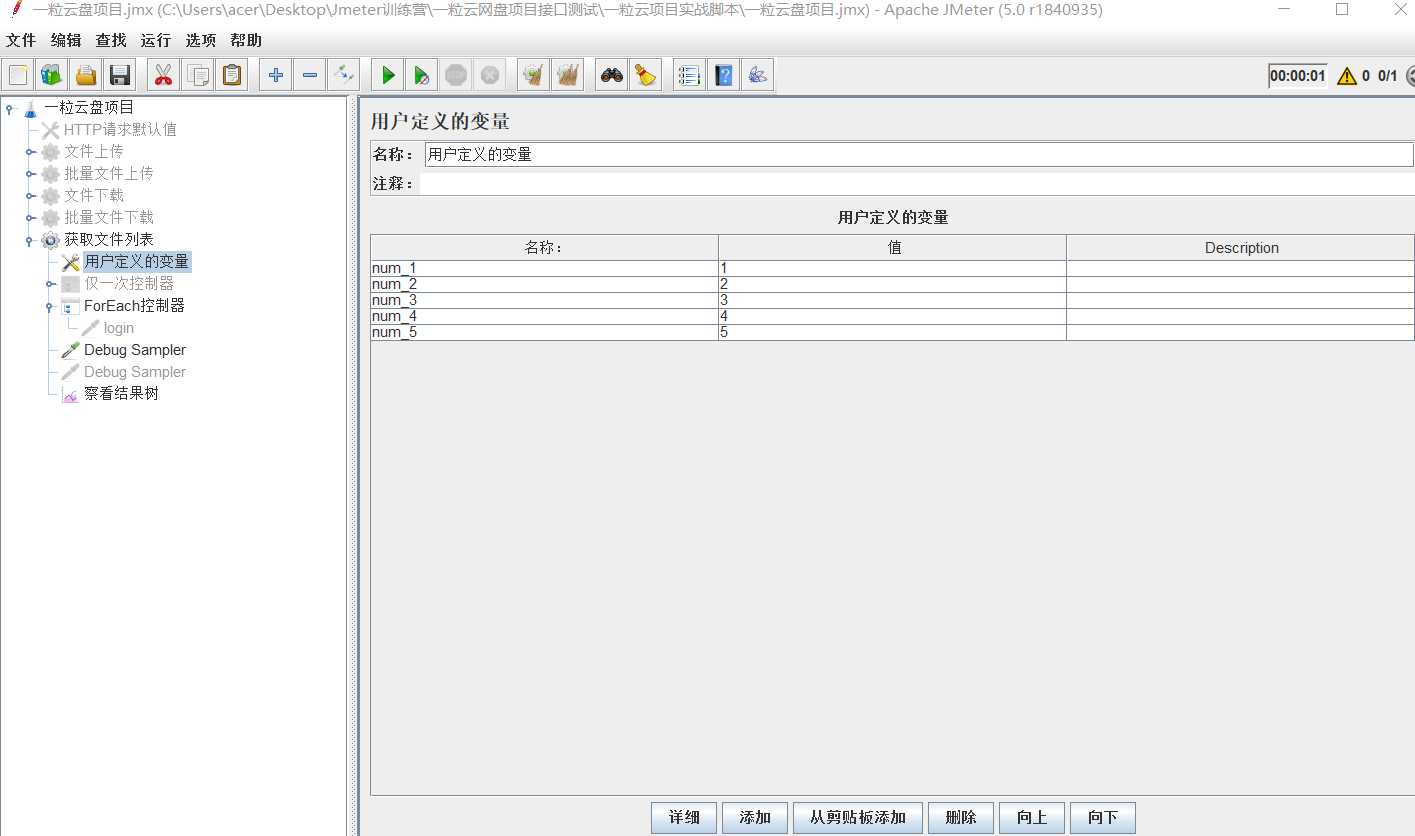The image size is (1415, 836).
Task: Open the 查找 menu
Action: tap(111, 41)
